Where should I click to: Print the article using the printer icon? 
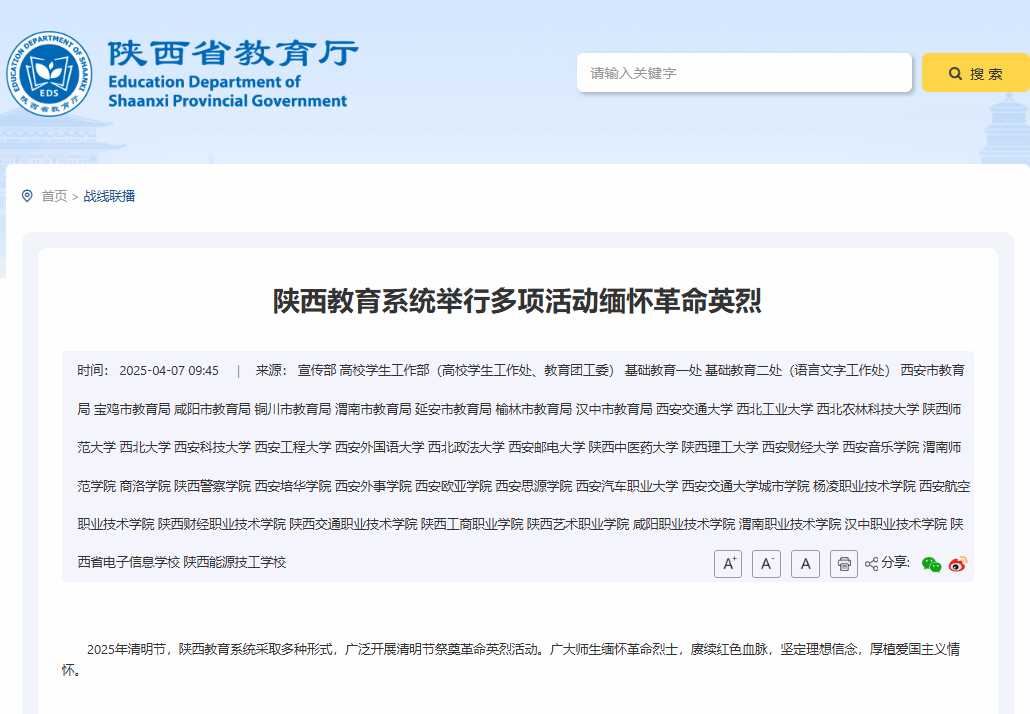point(844,564)
